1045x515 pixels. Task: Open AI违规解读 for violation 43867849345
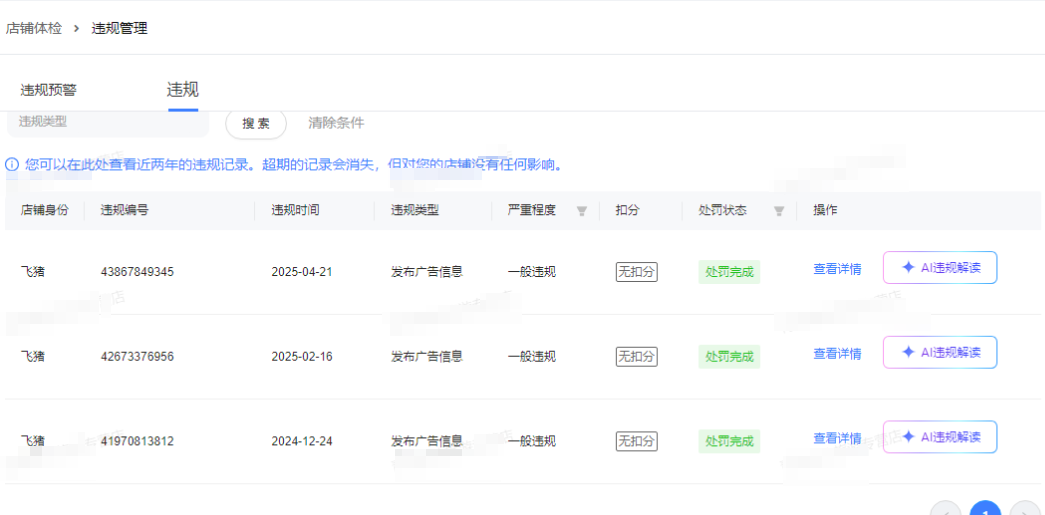pos(940,268)
